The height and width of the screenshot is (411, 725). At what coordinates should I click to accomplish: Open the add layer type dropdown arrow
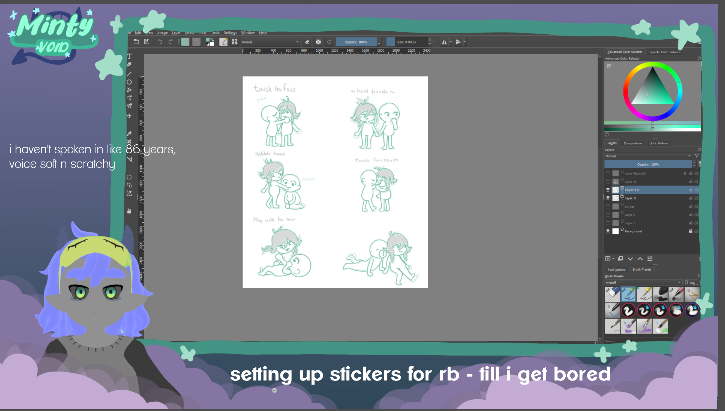coord(613,259)
